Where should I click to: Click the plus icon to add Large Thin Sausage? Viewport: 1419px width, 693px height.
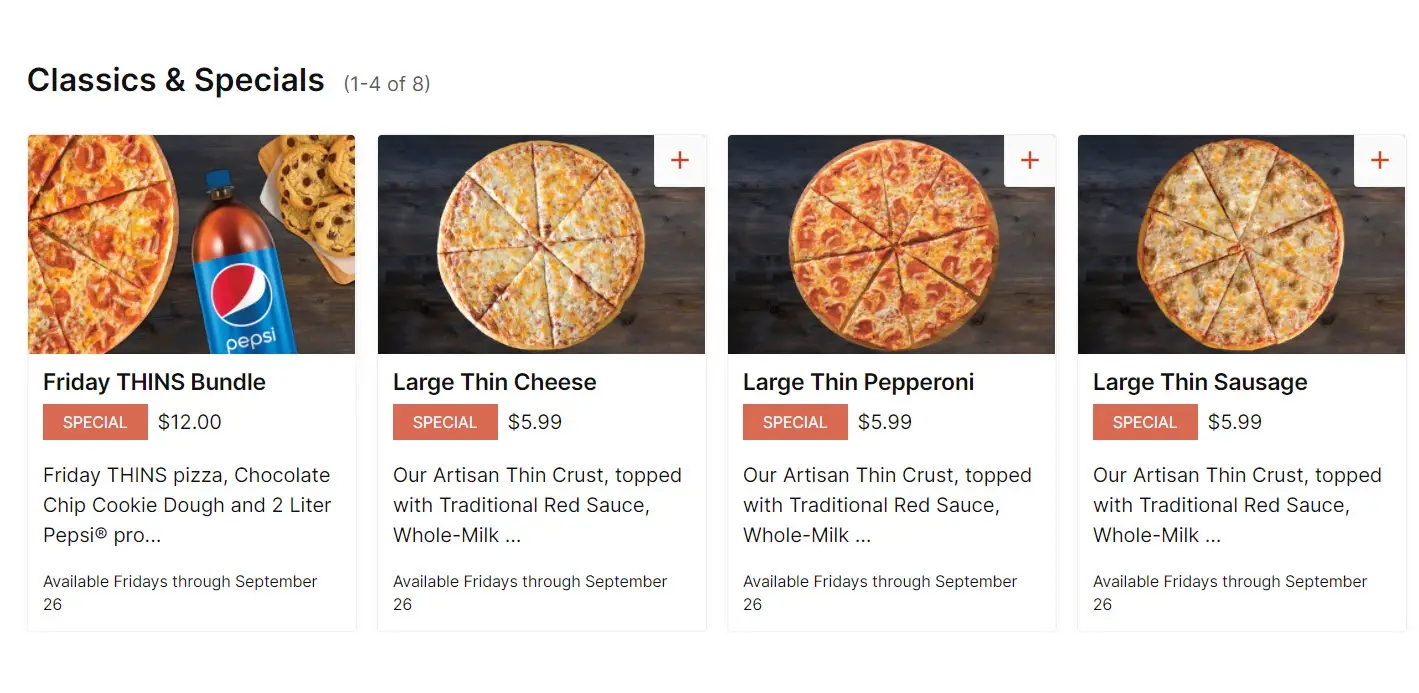[1379, 160]
